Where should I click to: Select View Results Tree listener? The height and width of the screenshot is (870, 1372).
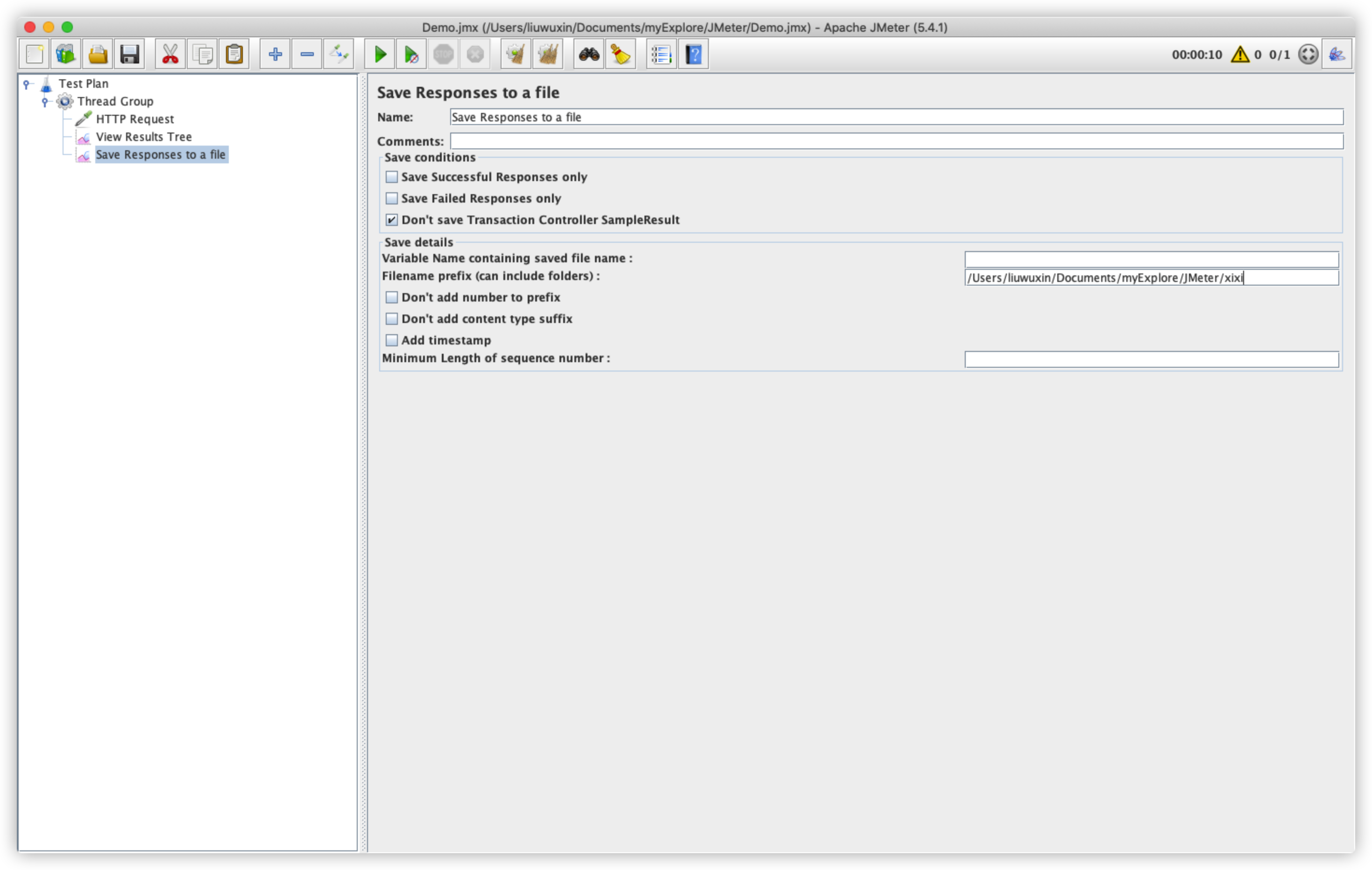click(x=143, y=137)
